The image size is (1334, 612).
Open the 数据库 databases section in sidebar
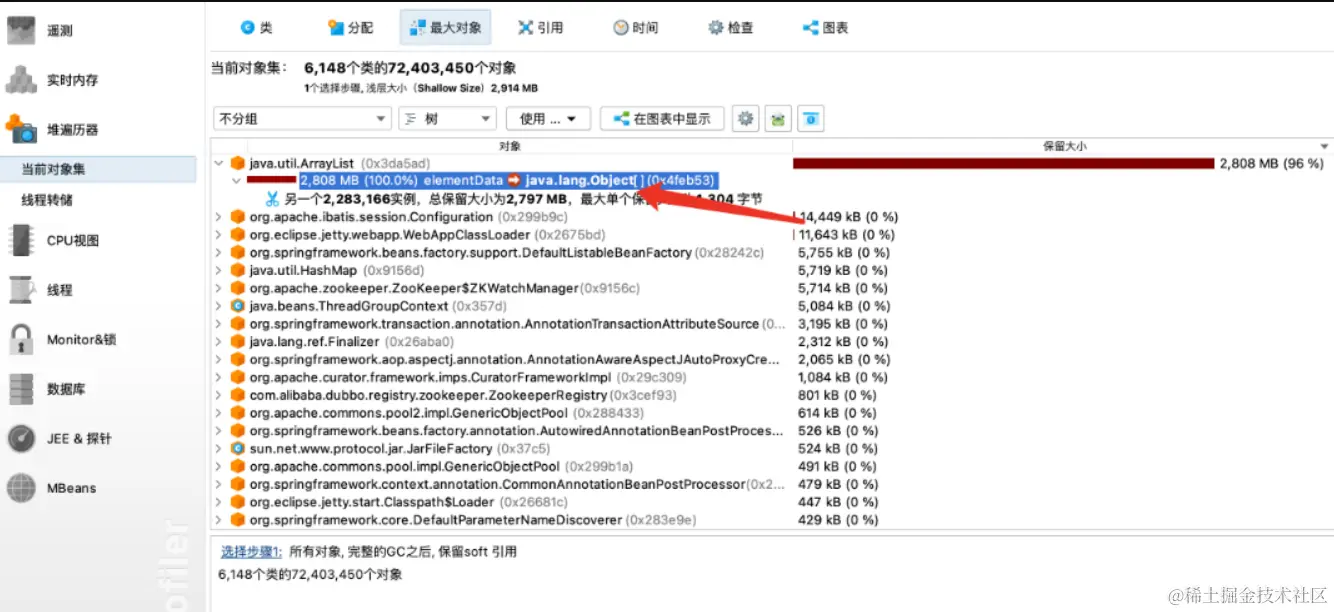tap(46, 389)
